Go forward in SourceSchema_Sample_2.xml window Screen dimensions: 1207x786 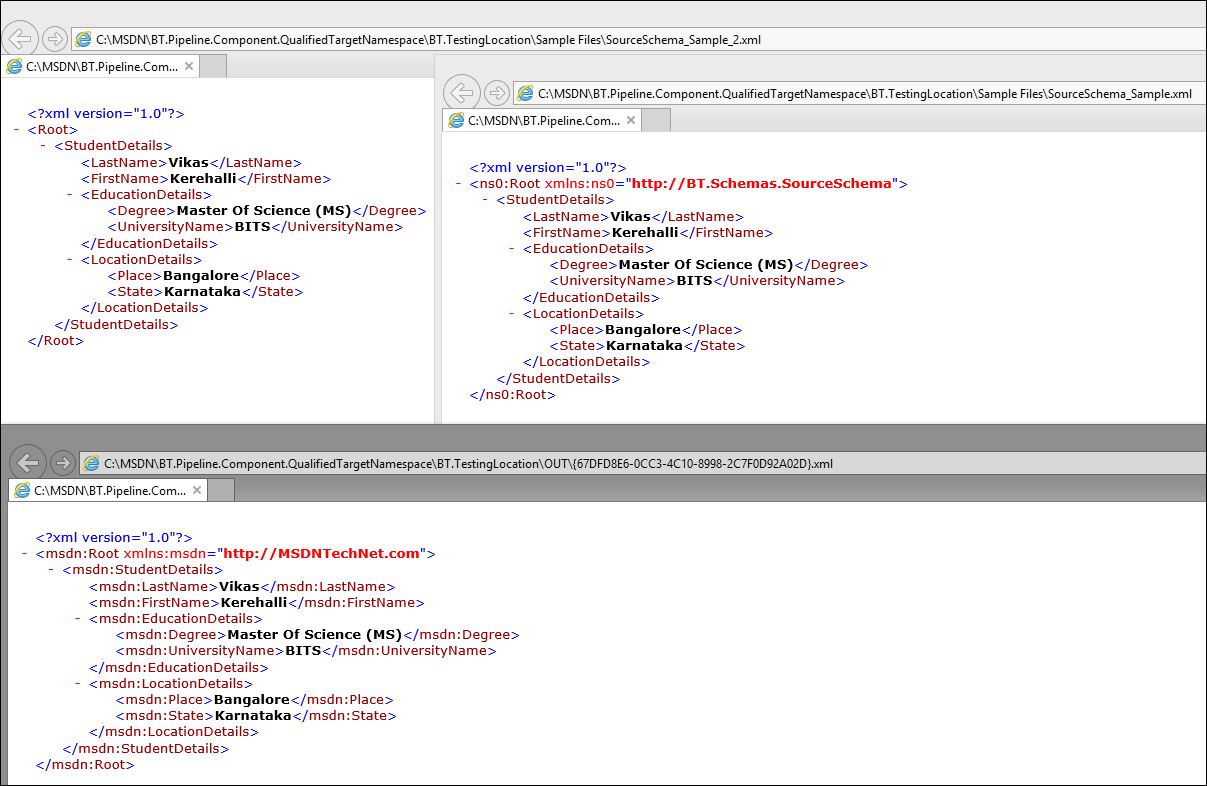pyautogui.click(x=56, y=39)
